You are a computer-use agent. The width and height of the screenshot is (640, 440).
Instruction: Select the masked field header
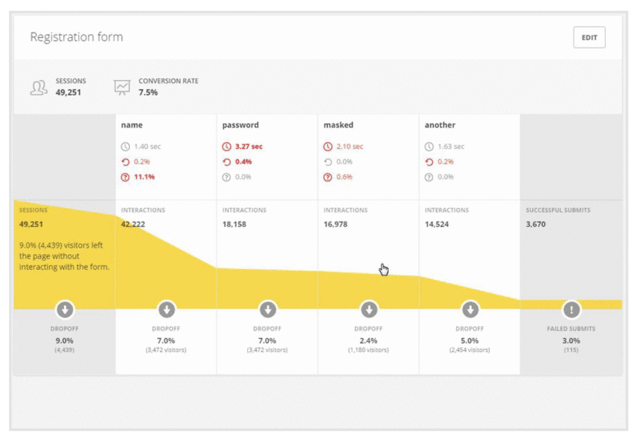(338, 125)
